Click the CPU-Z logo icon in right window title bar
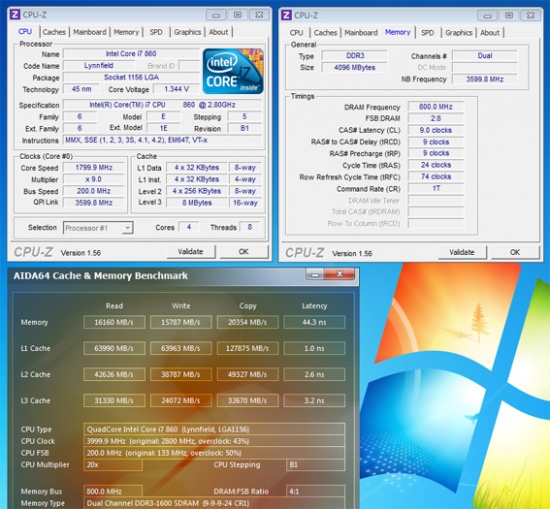The width and height of the screenshot is (550, 509). click(x=286, y=15)
